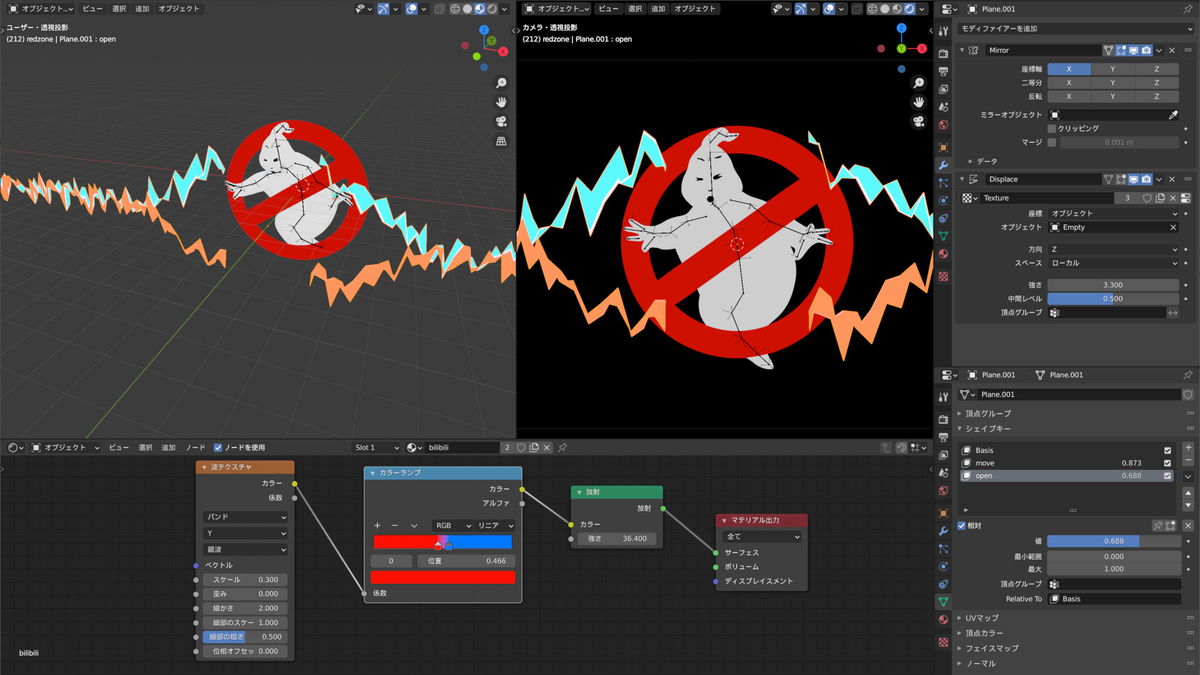Screen dimensions: 1200x675
Task: Open Displace direction Z dropdown
Action: point(1114,249)
